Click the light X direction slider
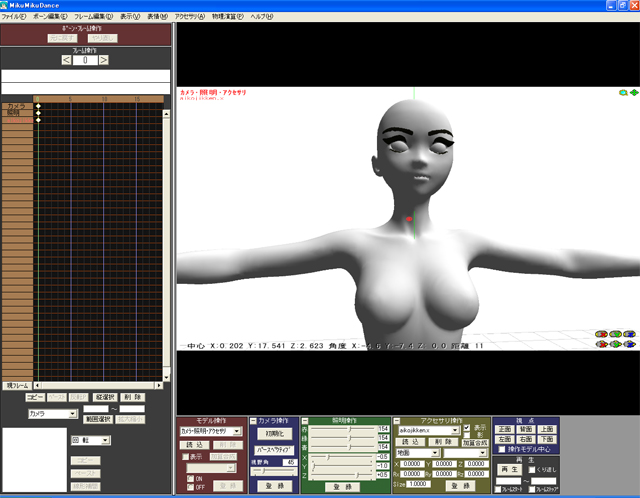Image resolution: width=640 pixels, height=498 pixels. pos(342,457)
